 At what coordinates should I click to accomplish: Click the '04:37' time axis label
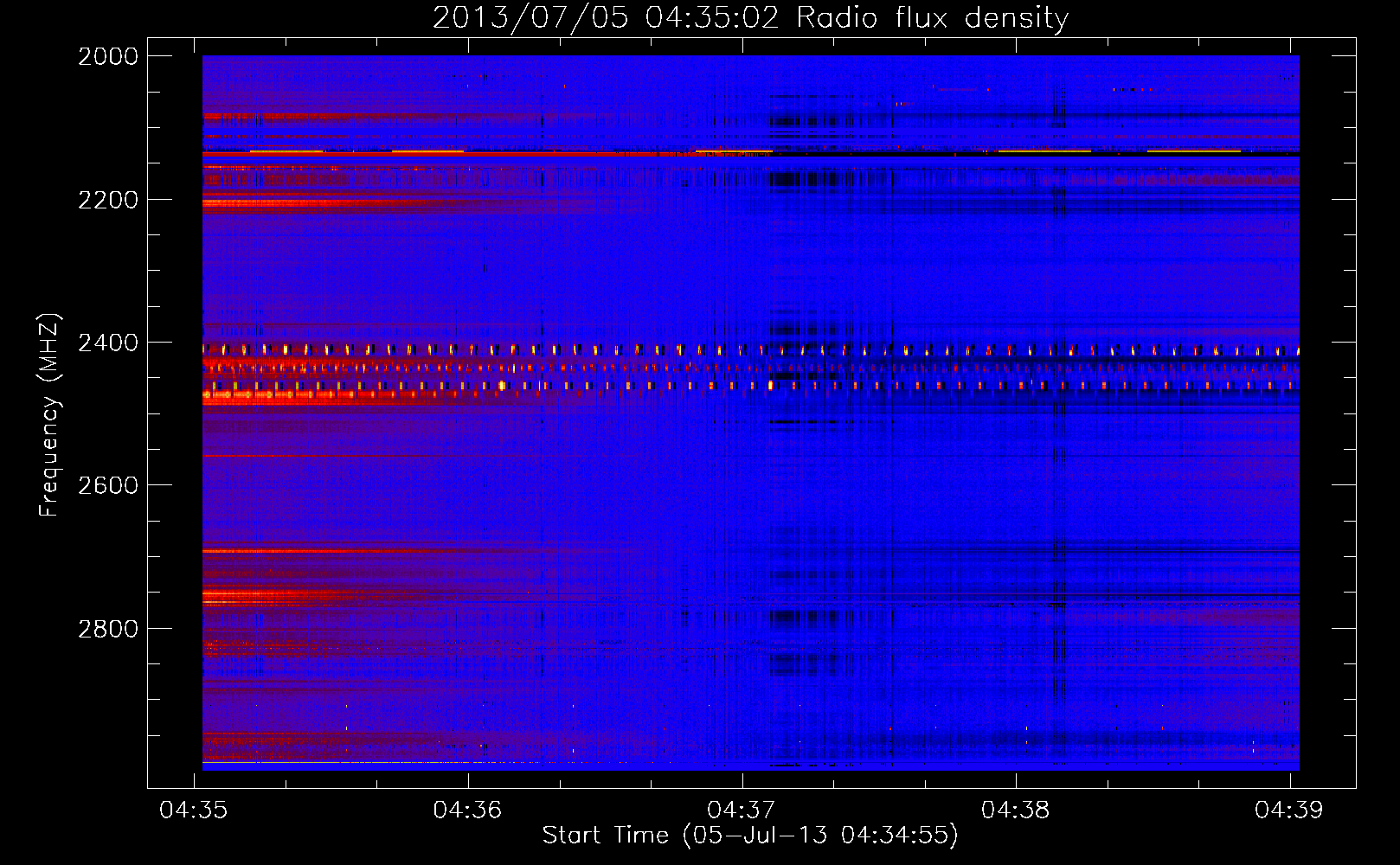742,810
